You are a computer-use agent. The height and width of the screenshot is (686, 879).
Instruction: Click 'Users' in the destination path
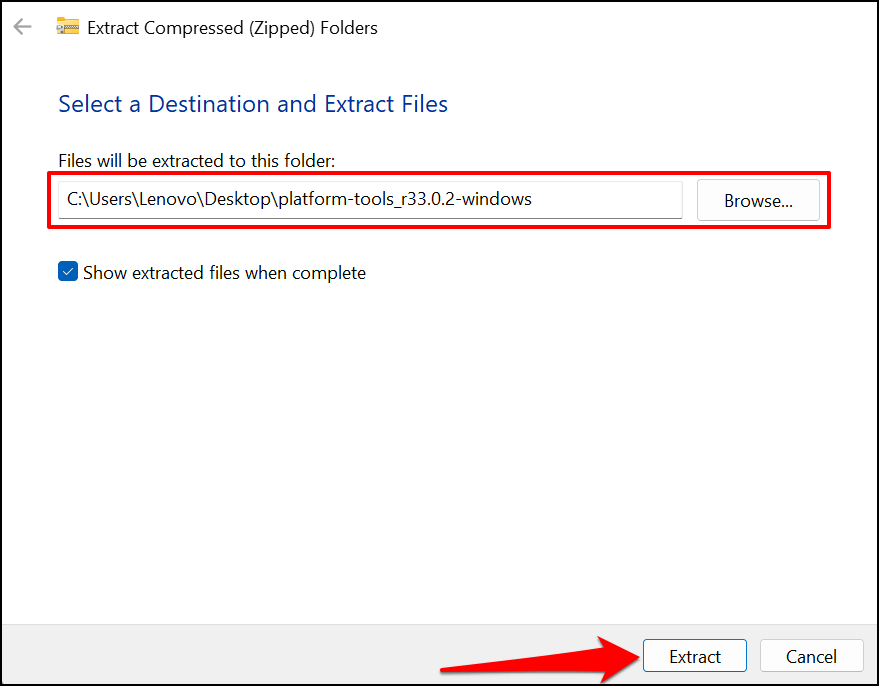111,199
